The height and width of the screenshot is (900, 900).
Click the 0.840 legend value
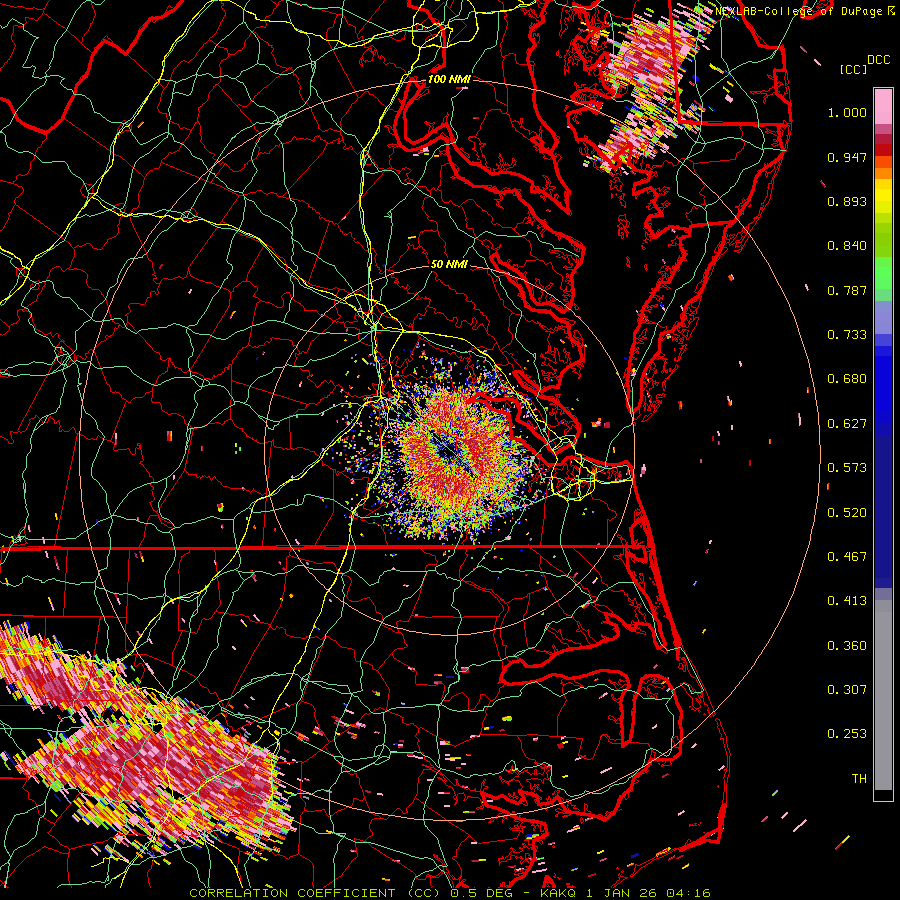coord(847,246)
